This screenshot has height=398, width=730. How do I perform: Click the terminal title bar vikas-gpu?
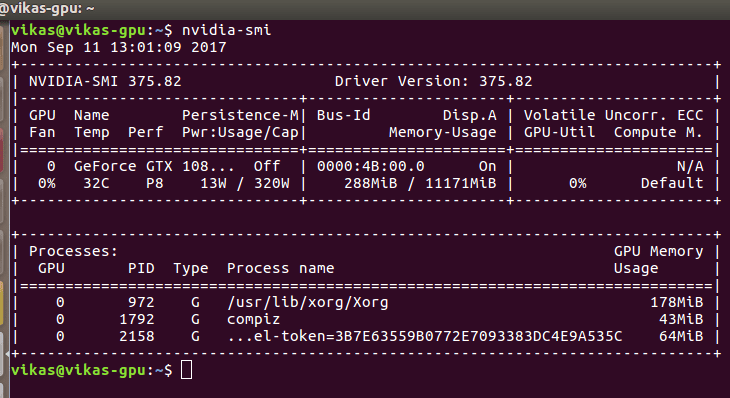click(x=47, y=9)
